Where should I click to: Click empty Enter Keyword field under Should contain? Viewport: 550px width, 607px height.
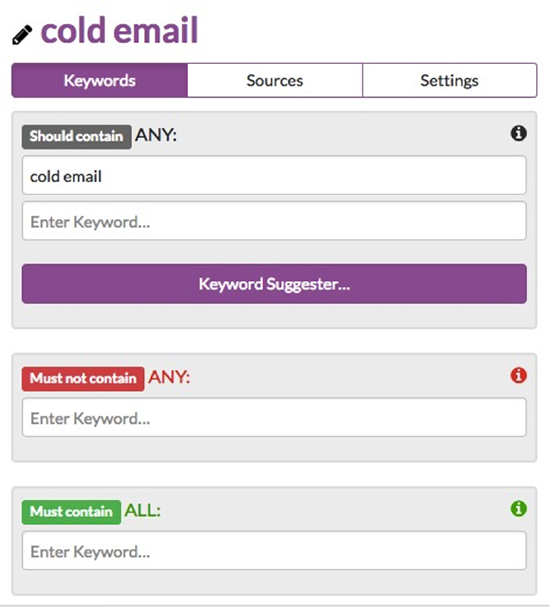(x=274, y=221)
